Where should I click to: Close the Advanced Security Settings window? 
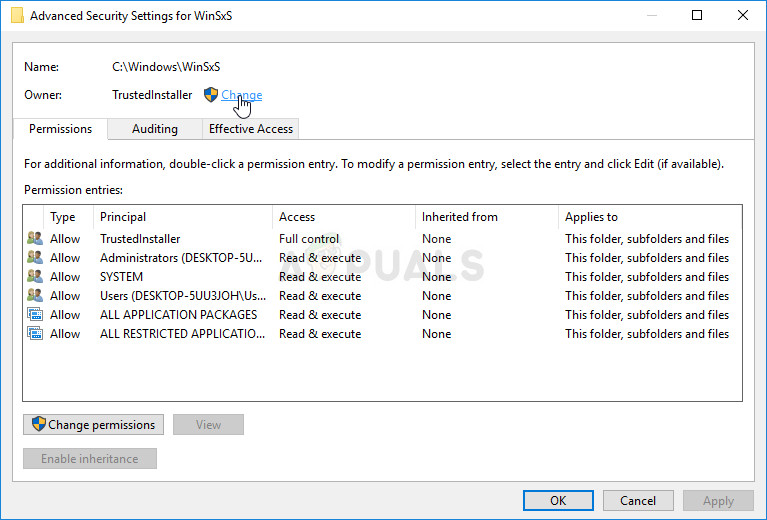pyautogui.click(x=743, y=15)
